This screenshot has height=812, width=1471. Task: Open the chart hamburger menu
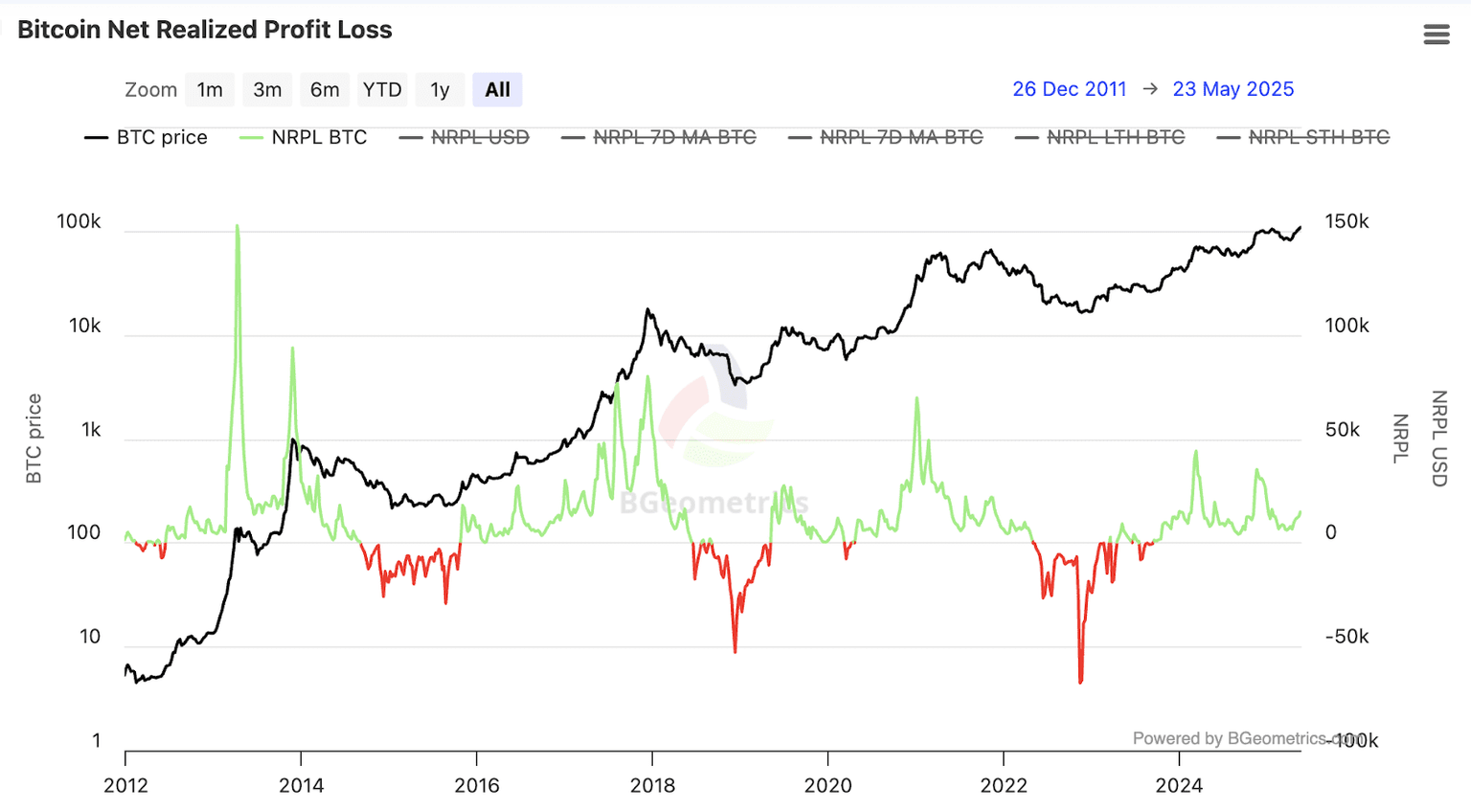tap(1436, 34)
